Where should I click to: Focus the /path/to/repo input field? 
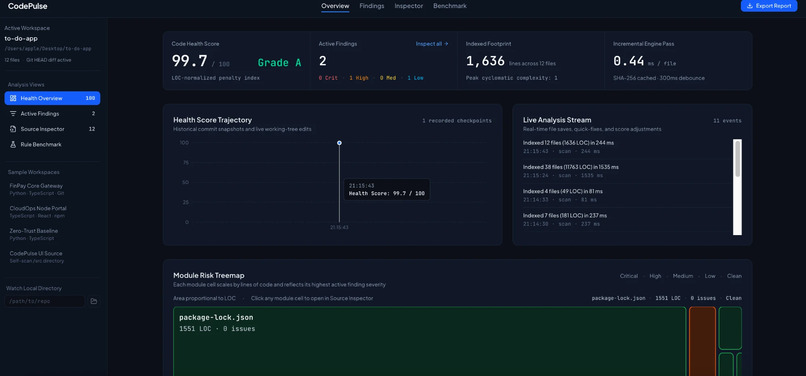click(45, 301)
